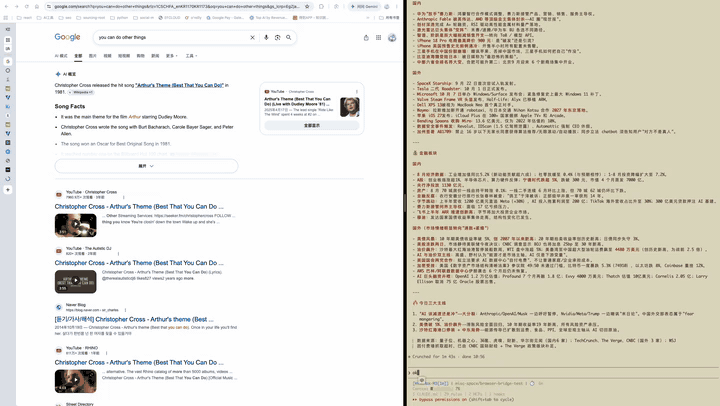
Task: Open the 'python' bookmarks folder
Action: click(119, 17)
